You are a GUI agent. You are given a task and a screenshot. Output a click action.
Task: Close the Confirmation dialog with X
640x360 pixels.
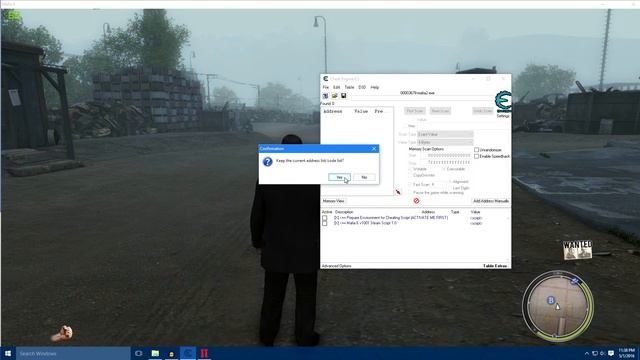pyautogui.click(x=374, y=149)
